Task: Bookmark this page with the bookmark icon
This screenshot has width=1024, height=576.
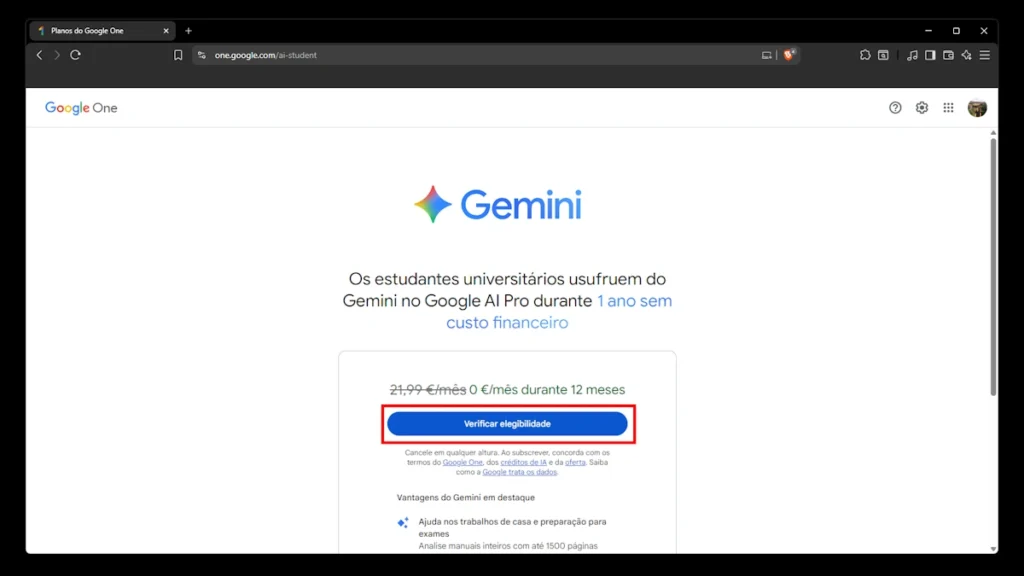Action: coord(178,55)
